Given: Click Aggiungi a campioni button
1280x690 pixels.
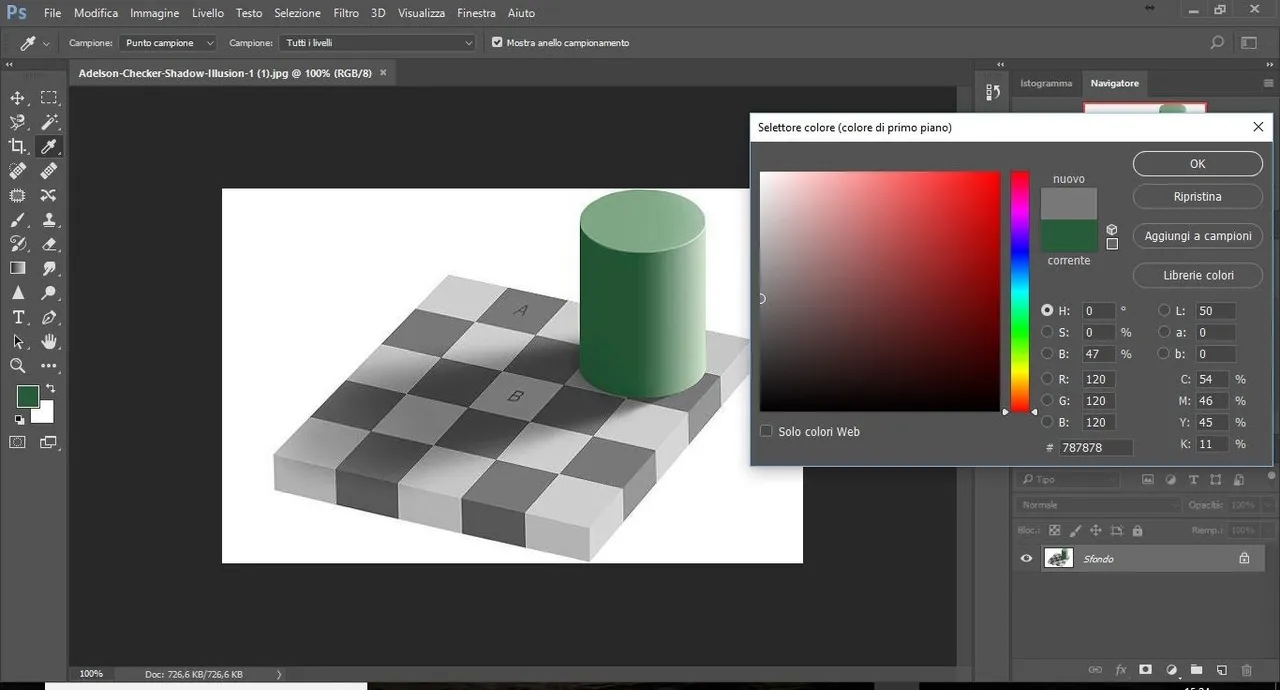Looking at the screenshot, I should (1197, 236).
